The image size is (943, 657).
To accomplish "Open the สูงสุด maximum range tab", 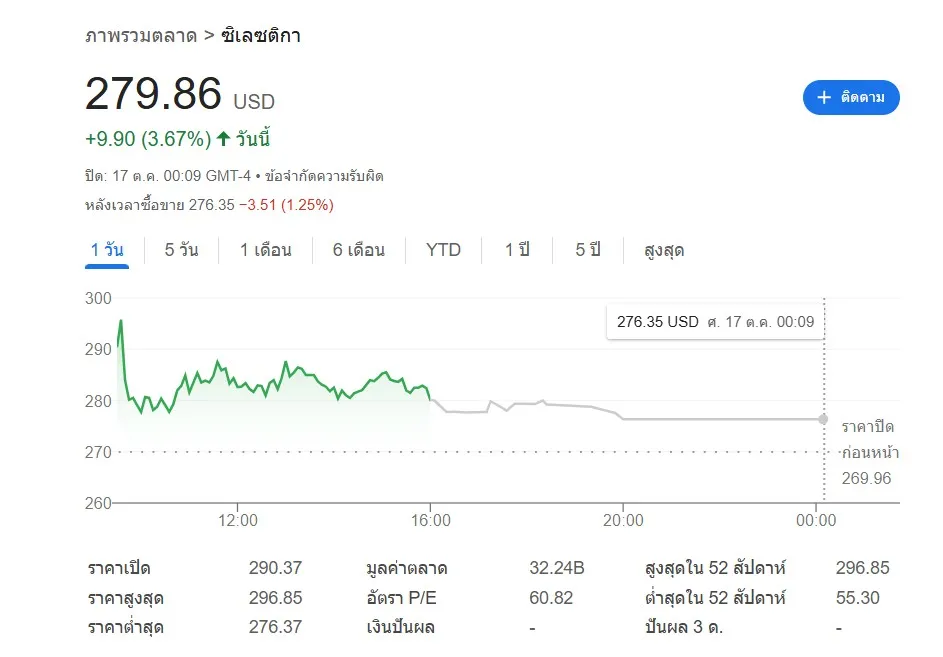I will pyautogui.click(x=664, y=250).
